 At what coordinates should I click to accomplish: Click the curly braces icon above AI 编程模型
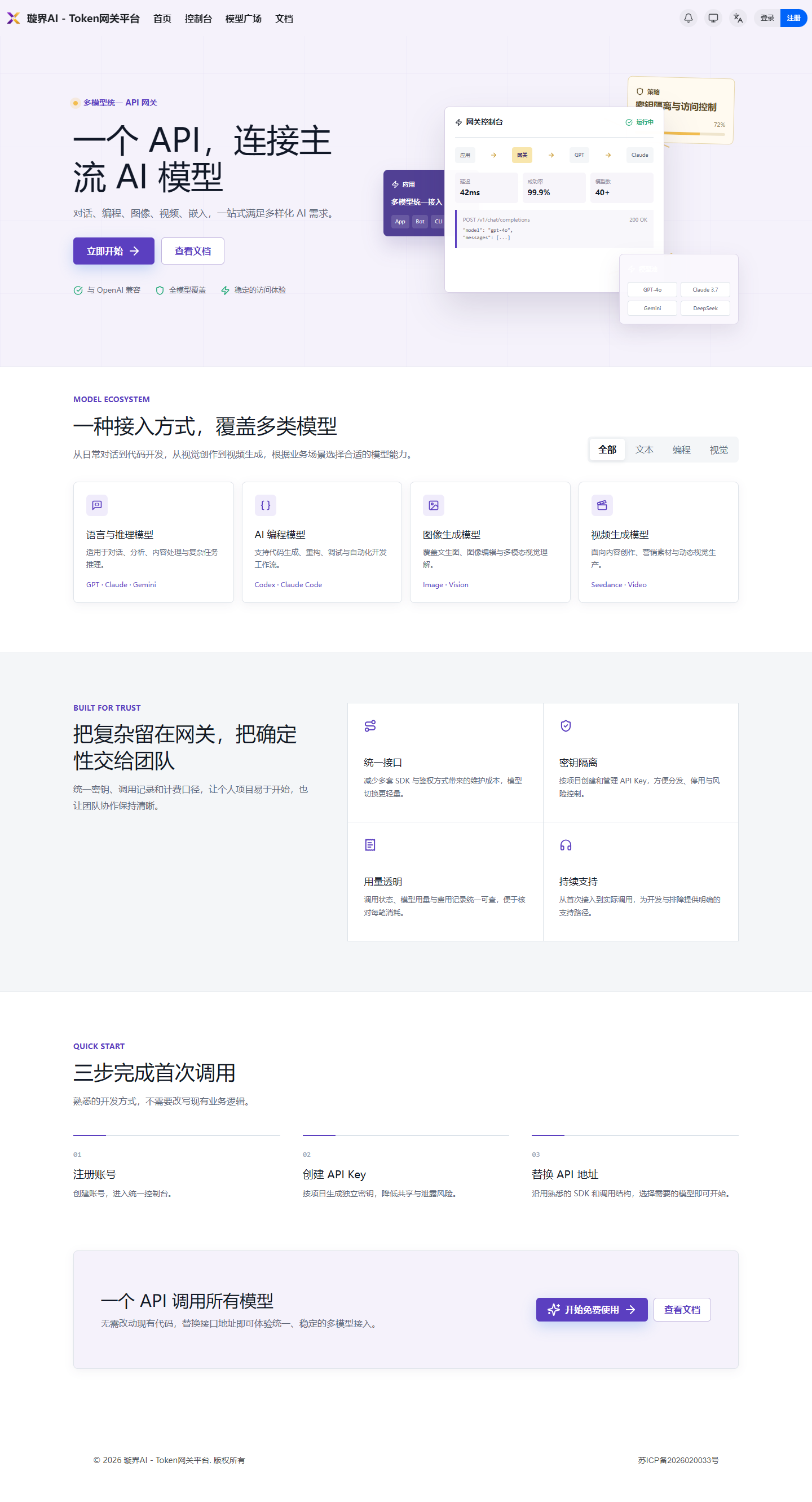click(265, 505)
